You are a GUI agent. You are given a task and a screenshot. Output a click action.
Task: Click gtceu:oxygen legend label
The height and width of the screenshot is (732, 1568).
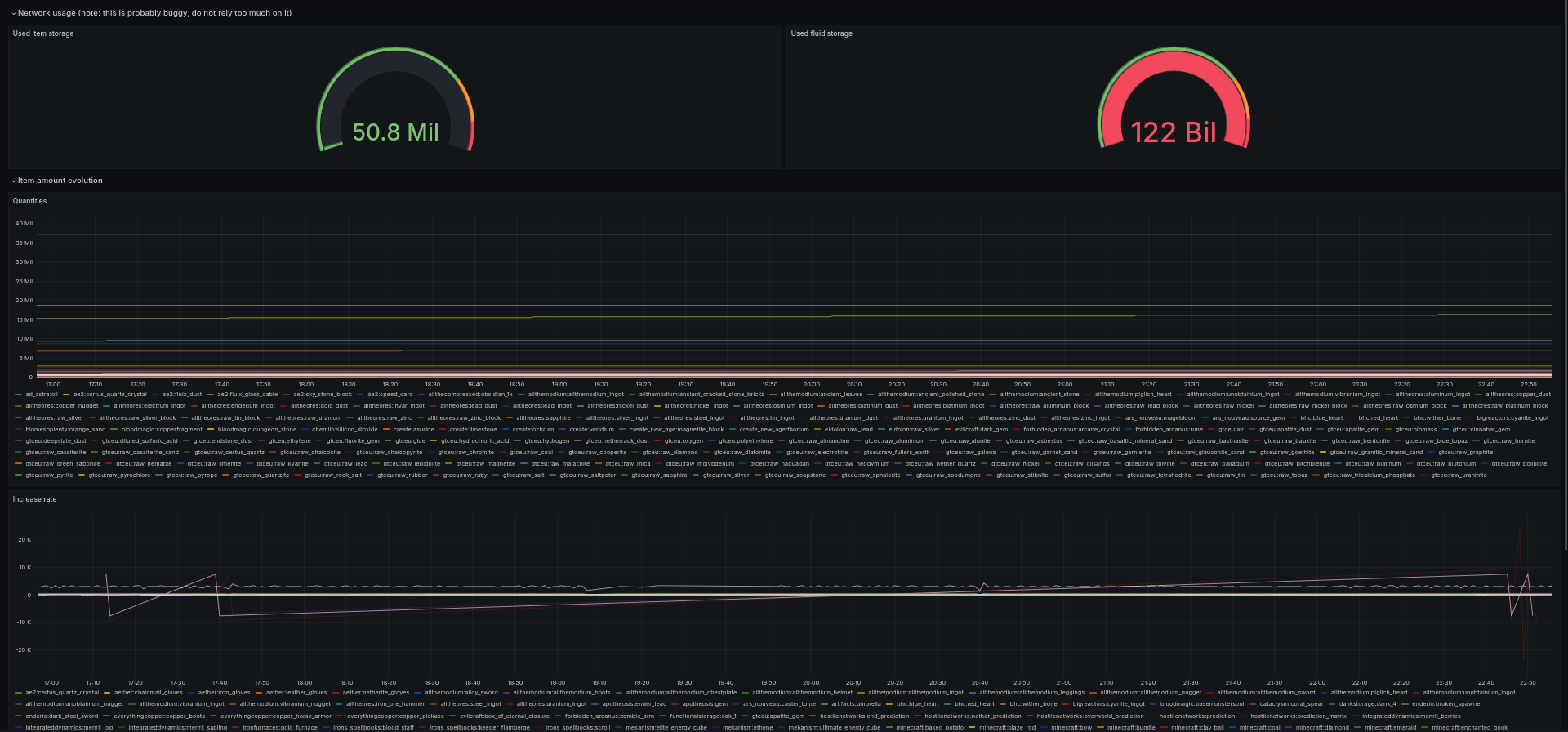coord(684,440)
